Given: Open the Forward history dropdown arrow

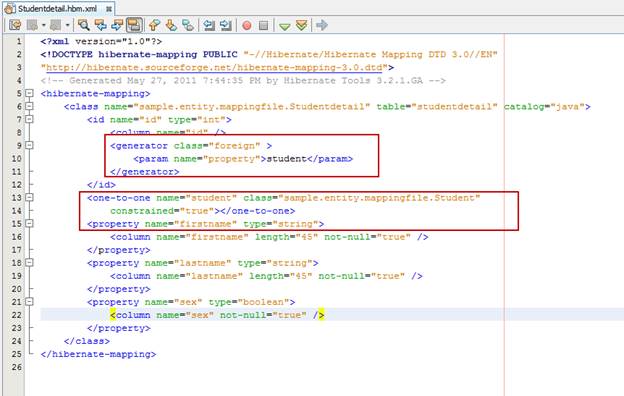Looking at the screenshot, I should 67,25.
